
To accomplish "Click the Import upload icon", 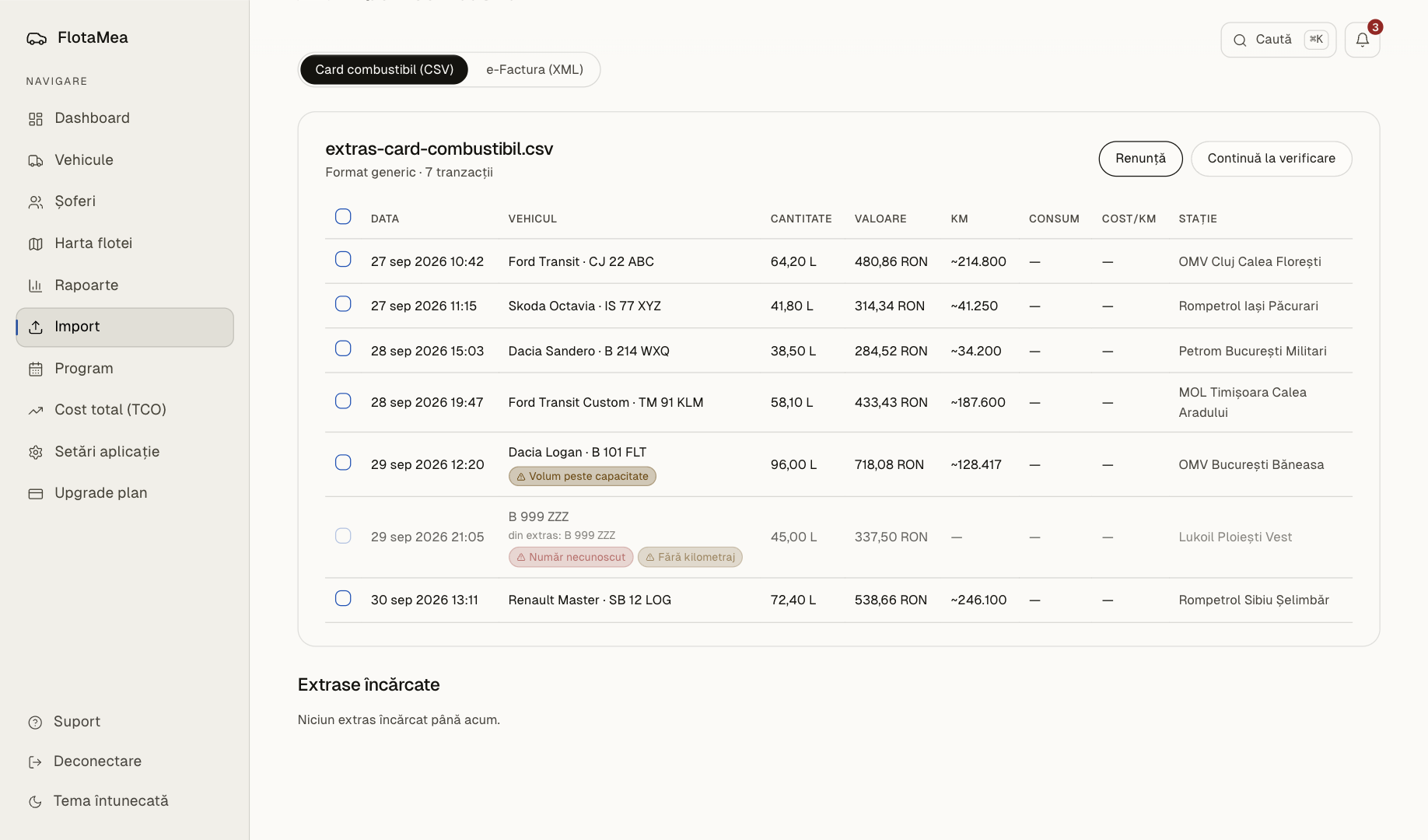I will (36, 327).
